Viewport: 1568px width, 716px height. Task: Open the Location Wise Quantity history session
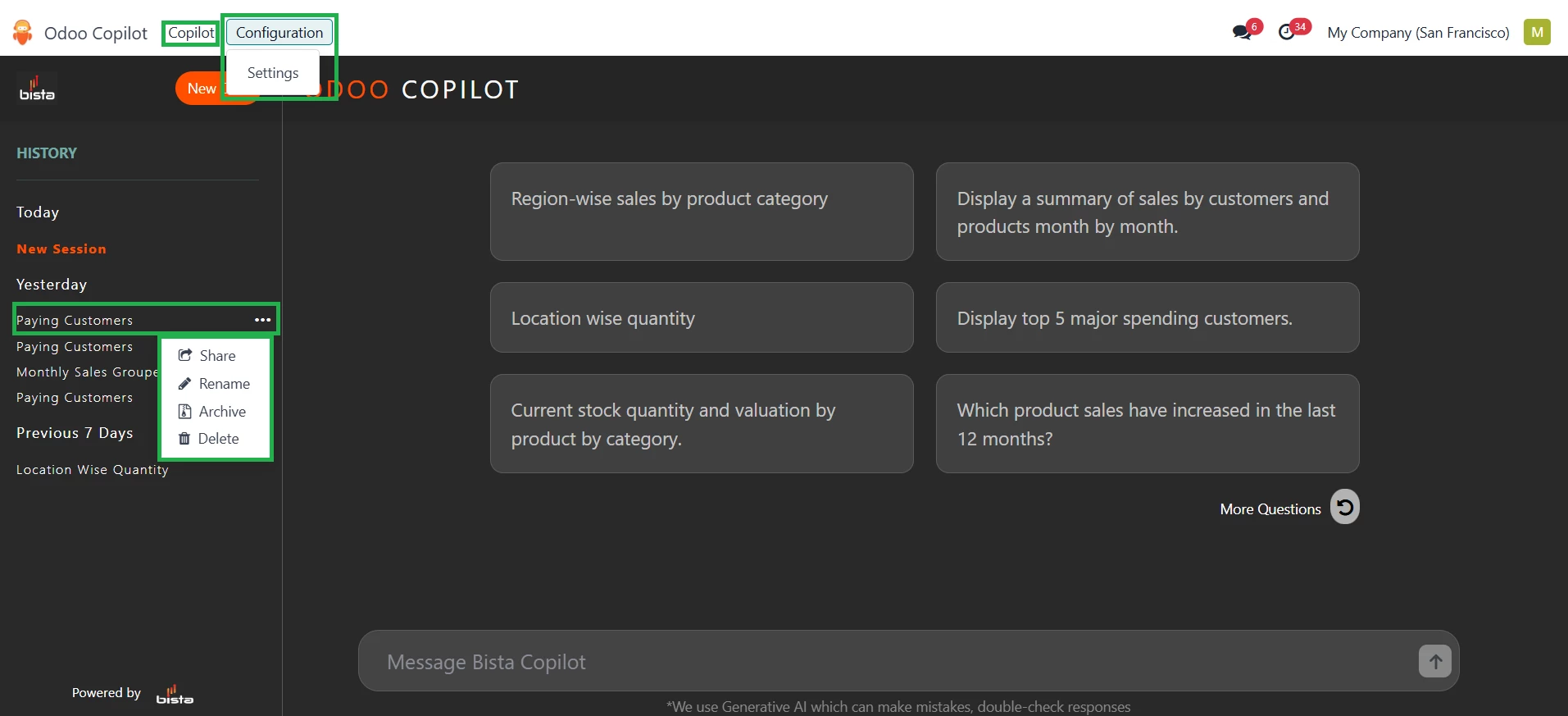[92, 470]
